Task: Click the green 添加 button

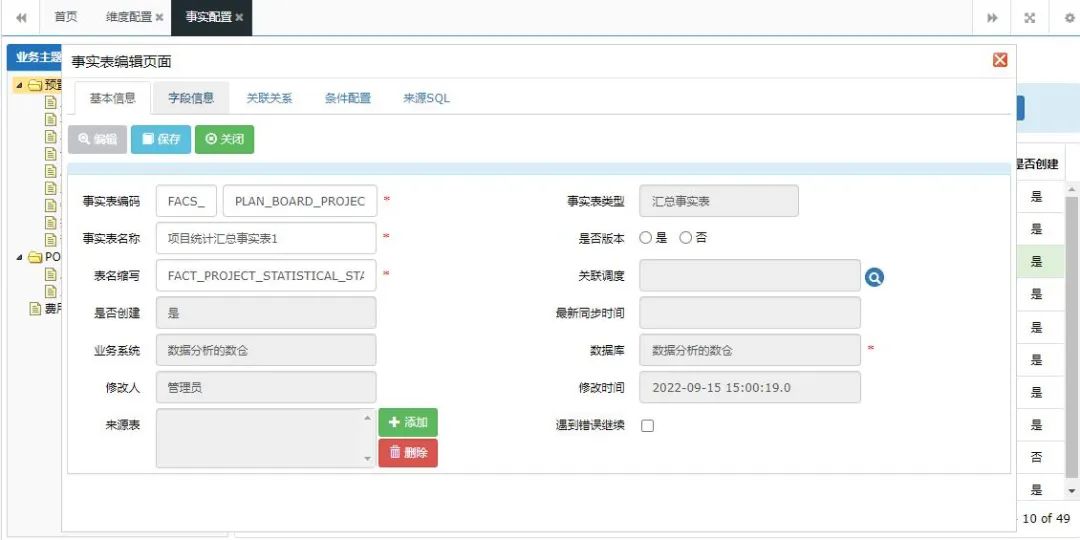Action: coord(408,422)
